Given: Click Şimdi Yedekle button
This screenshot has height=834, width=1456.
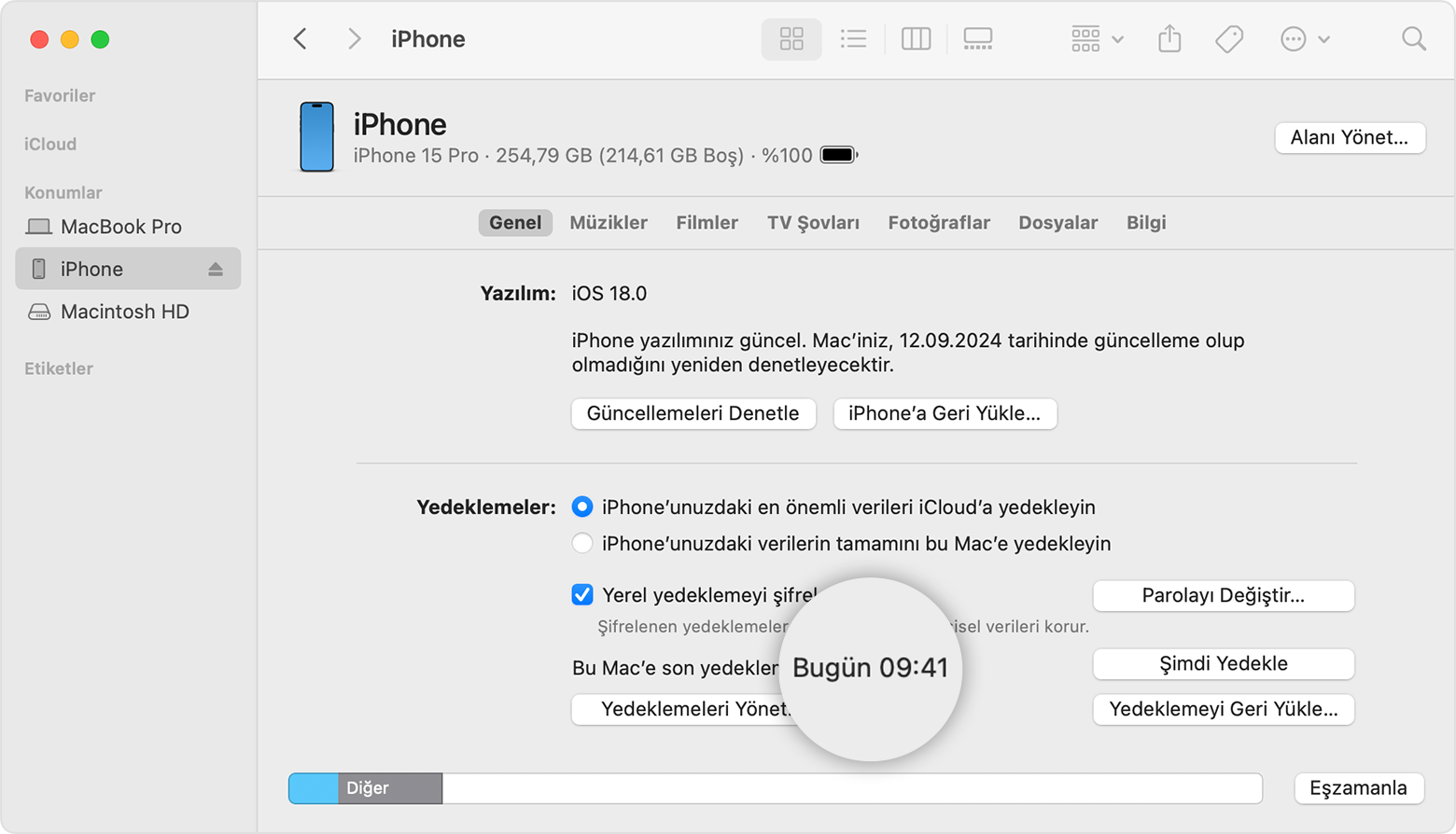Looking at the screenshot, I should 1223,663.
